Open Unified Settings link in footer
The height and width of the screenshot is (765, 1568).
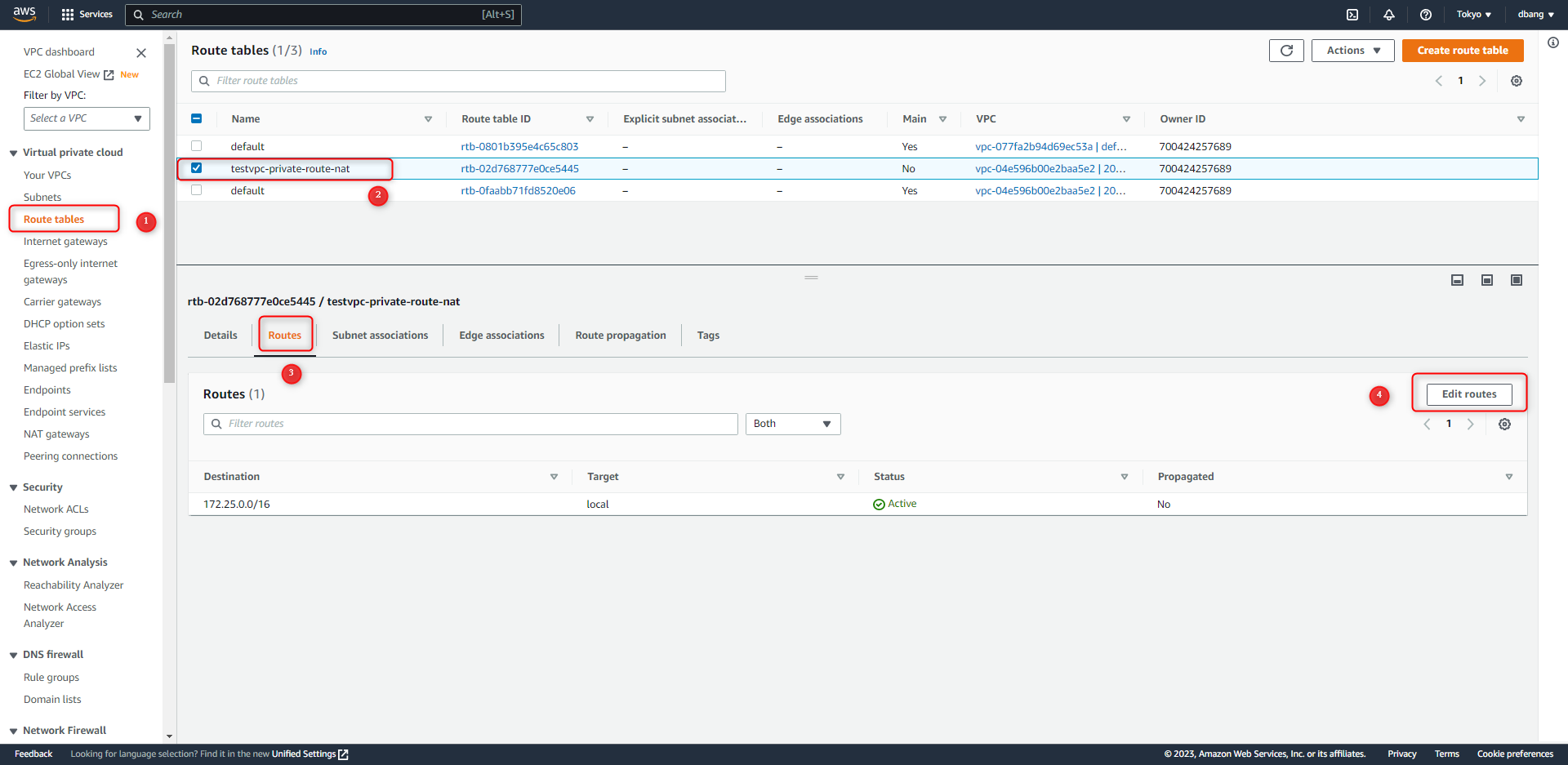click(x=310, y=754)
